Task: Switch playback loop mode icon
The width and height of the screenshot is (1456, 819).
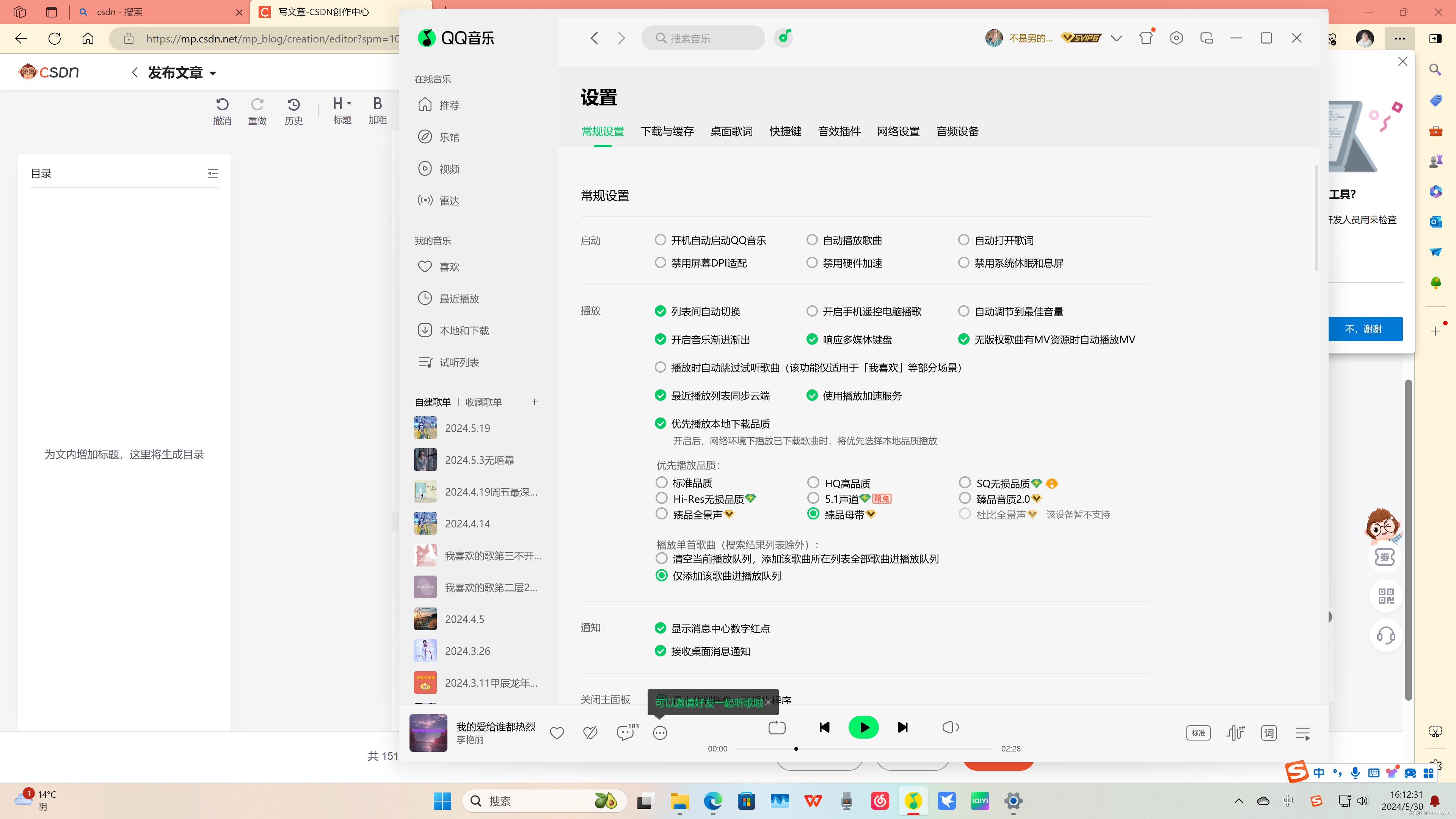Action: [x=777, y=728]
